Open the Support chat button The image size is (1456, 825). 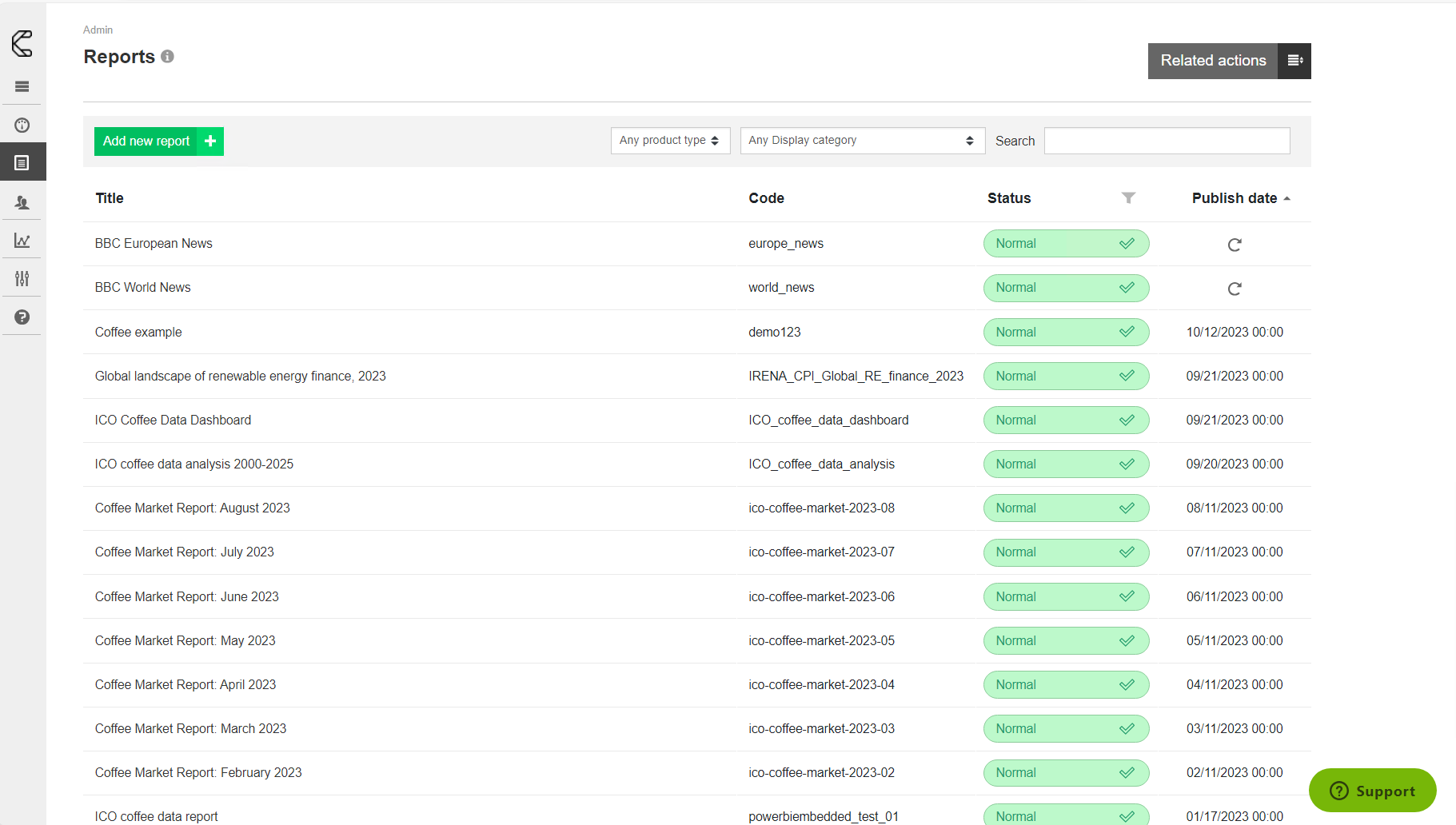1372,791
